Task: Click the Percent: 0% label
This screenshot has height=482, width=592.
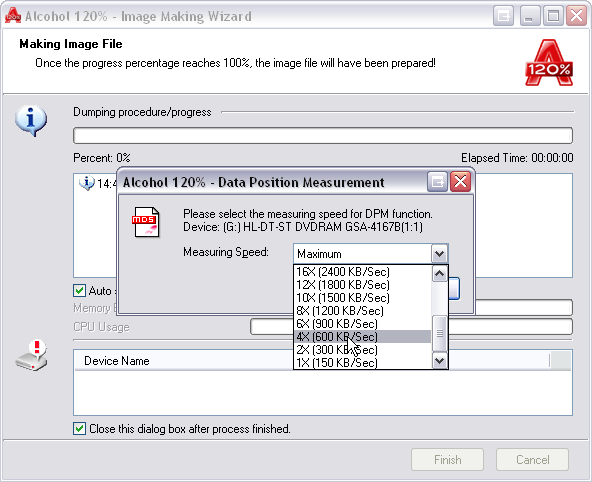Action: coord(102,158)
